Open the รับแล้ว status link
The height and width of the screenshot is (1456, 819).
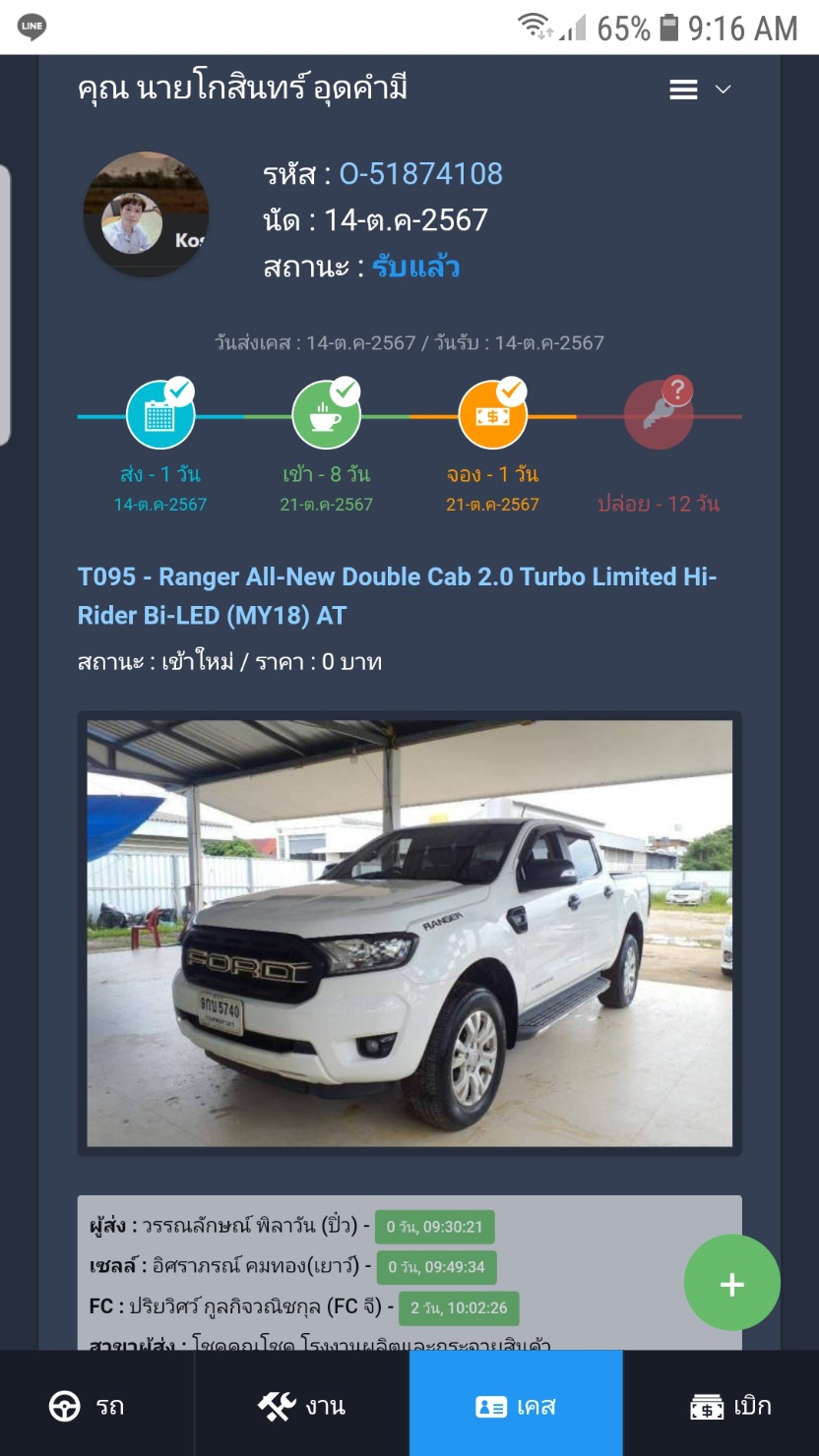tap(415, 267)
